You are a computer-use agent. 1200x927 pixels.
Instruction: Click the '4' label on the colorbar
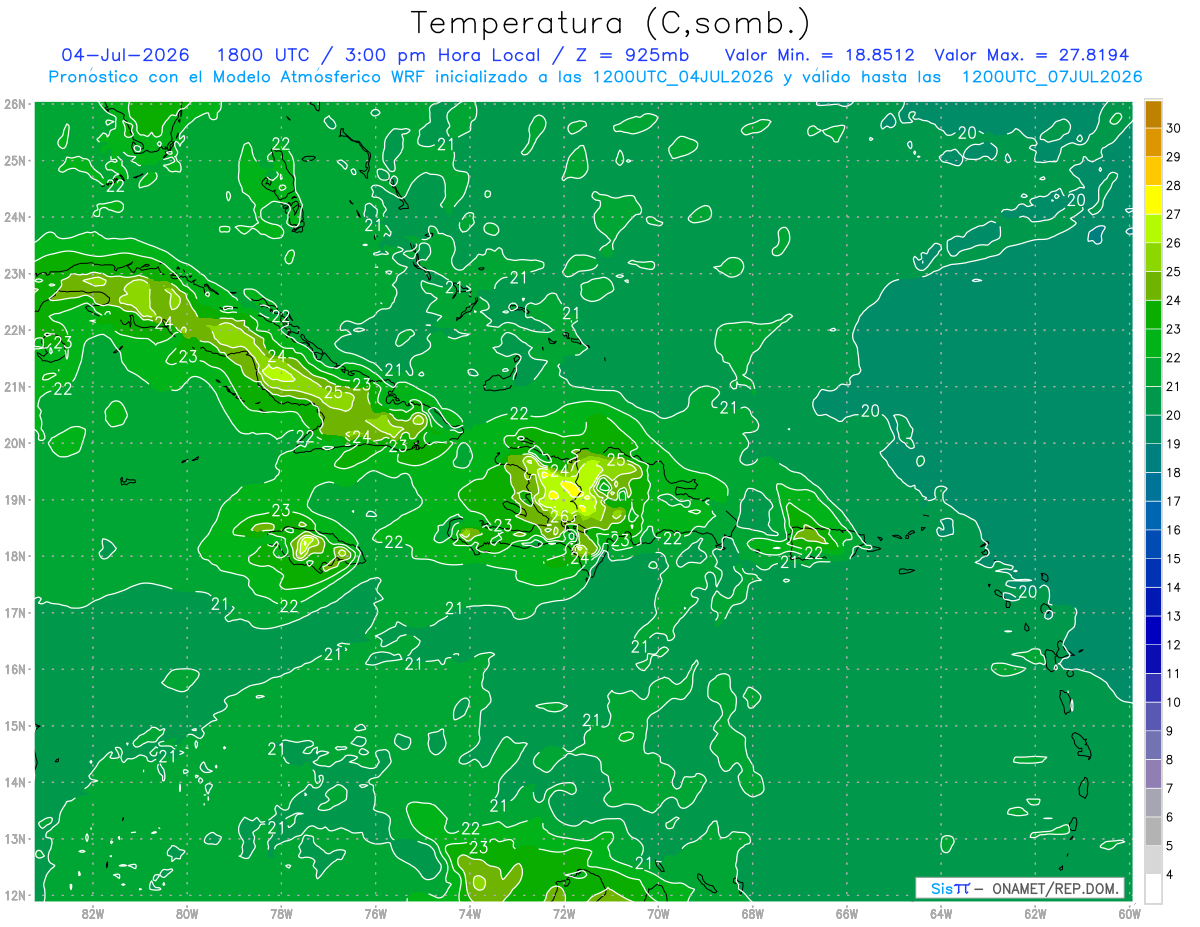click(x=1170, y=874)
